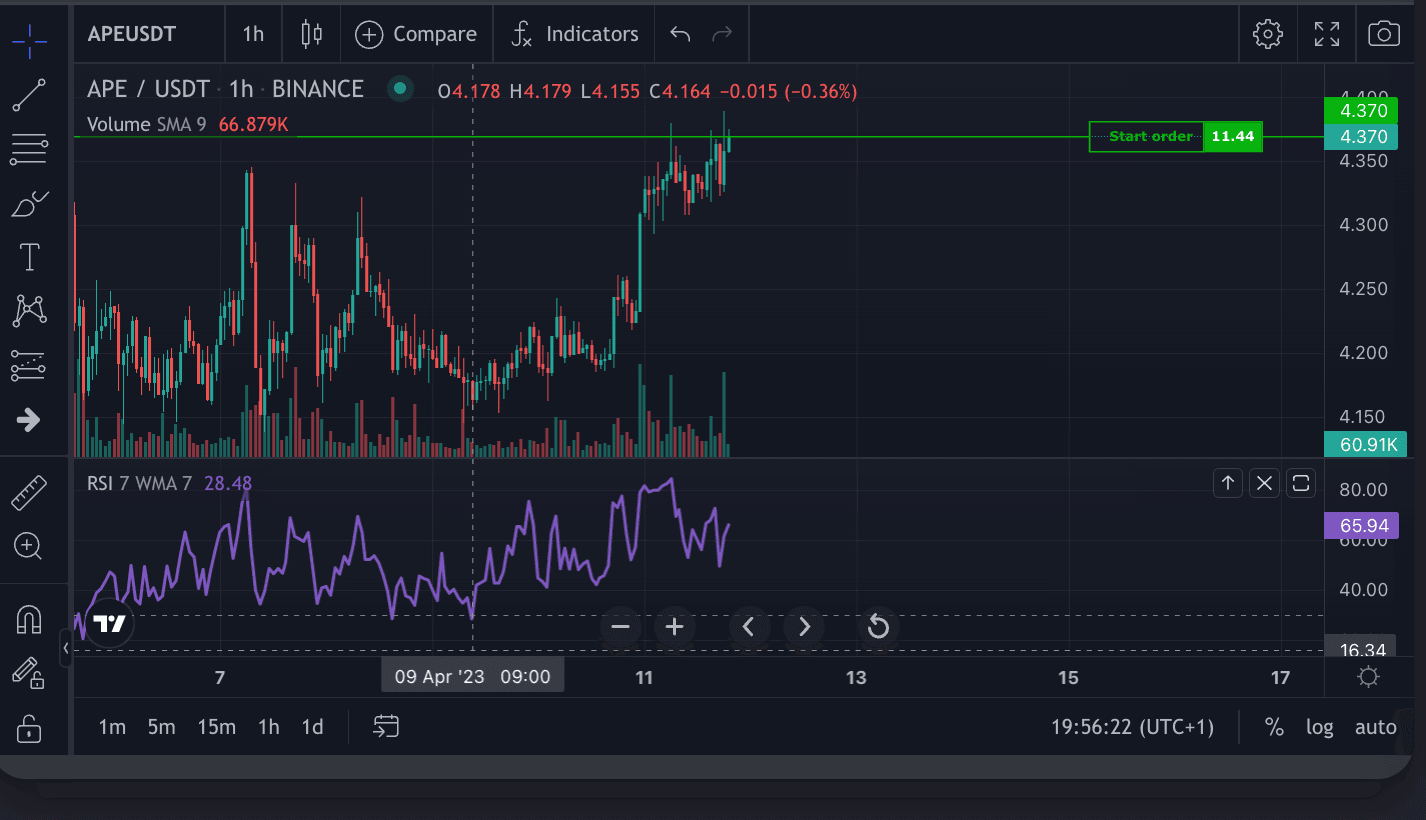Open the brush drawing tool
Image resolution: width=1426 pixels, height=820 pixels.
pos(29,204)
